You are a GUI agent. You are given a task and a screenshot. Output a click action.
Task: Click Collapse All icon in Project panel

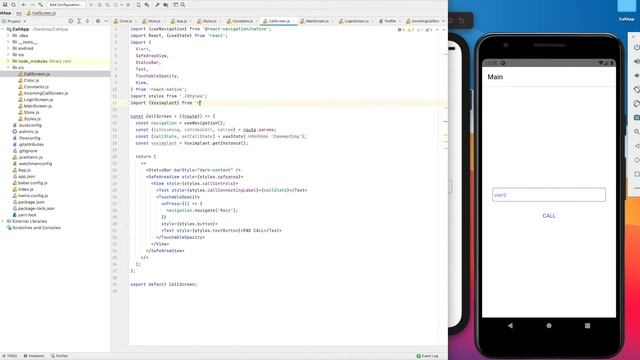point(87,21)
